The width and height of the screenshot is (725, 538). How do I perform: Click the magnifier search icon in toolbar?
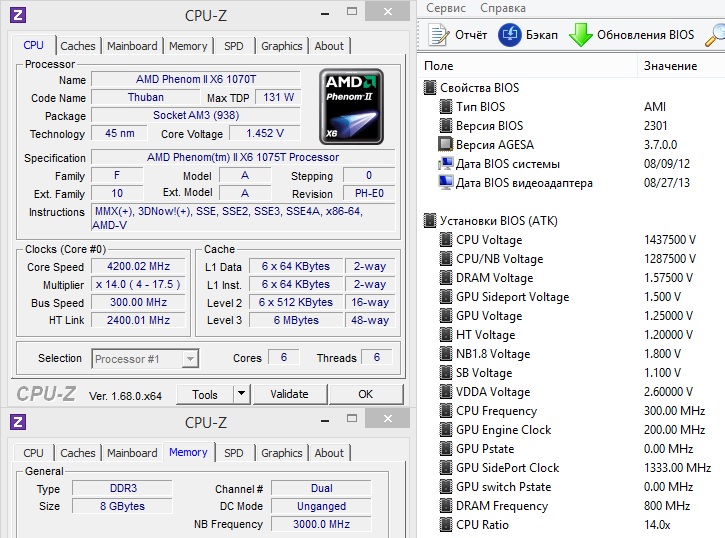pos(715,35)
